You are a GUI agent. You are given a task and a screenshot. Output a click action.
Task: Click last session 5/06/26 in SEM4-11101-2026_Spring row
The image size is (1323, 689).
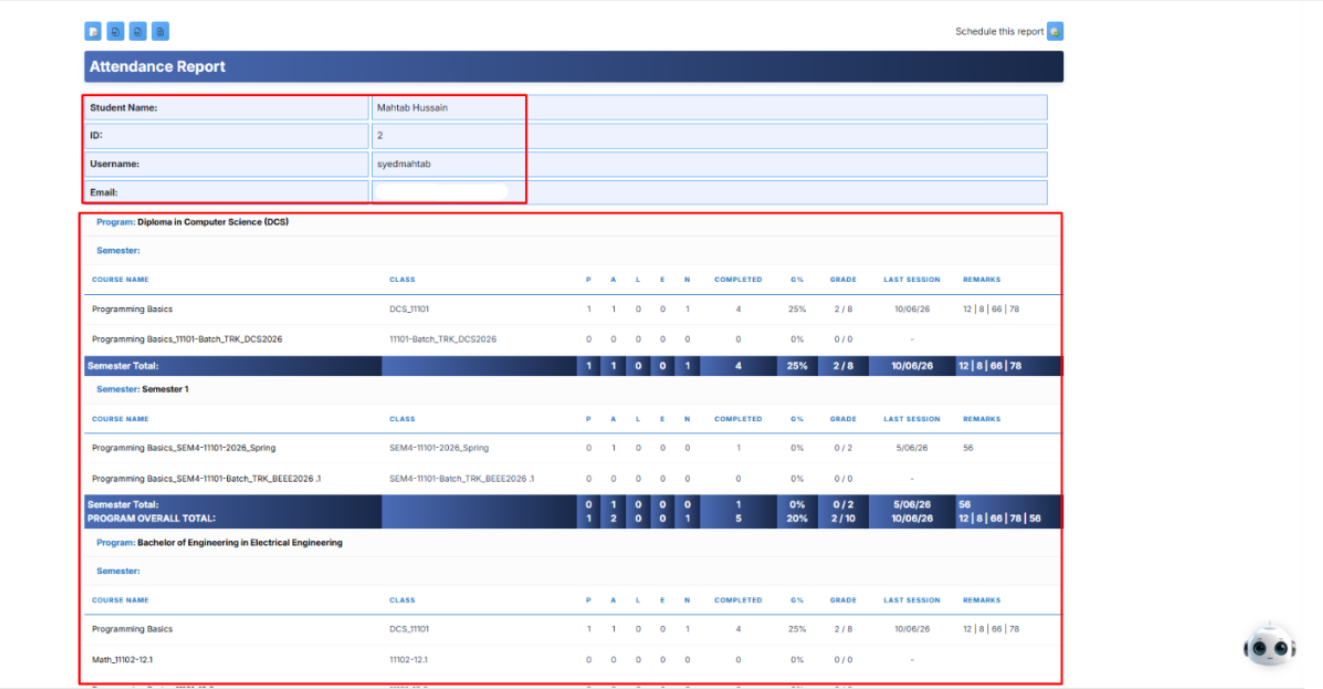click(x=912, y=448)
